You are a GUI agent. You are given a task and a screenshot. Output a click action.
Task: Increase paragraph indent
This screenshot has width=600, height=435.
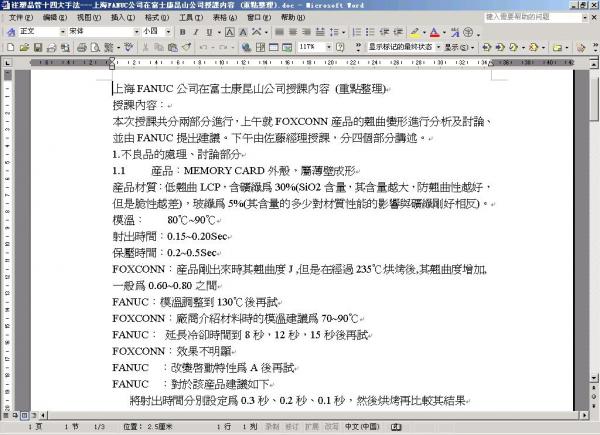[398, 32]
